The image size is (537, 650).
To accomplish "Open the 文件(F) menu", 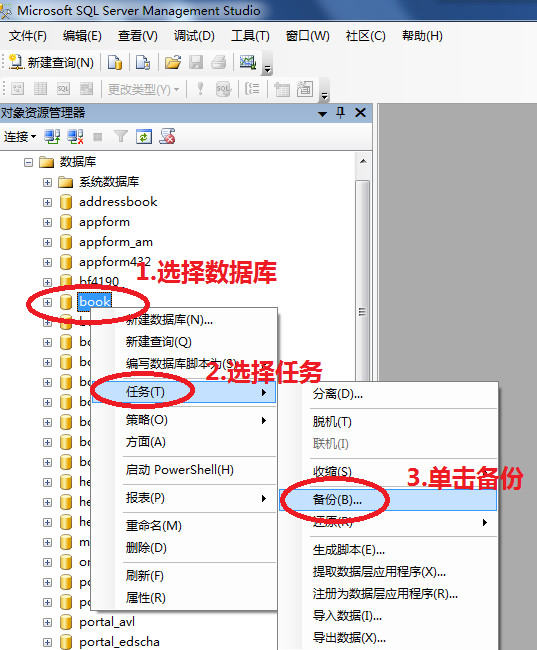I will [x=28, y=36].
